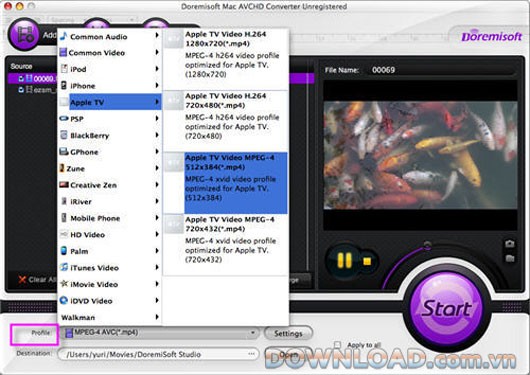This screenshot has height=375, width=530.
Task: Click the iPhone device icon
Action: [64, 85]
